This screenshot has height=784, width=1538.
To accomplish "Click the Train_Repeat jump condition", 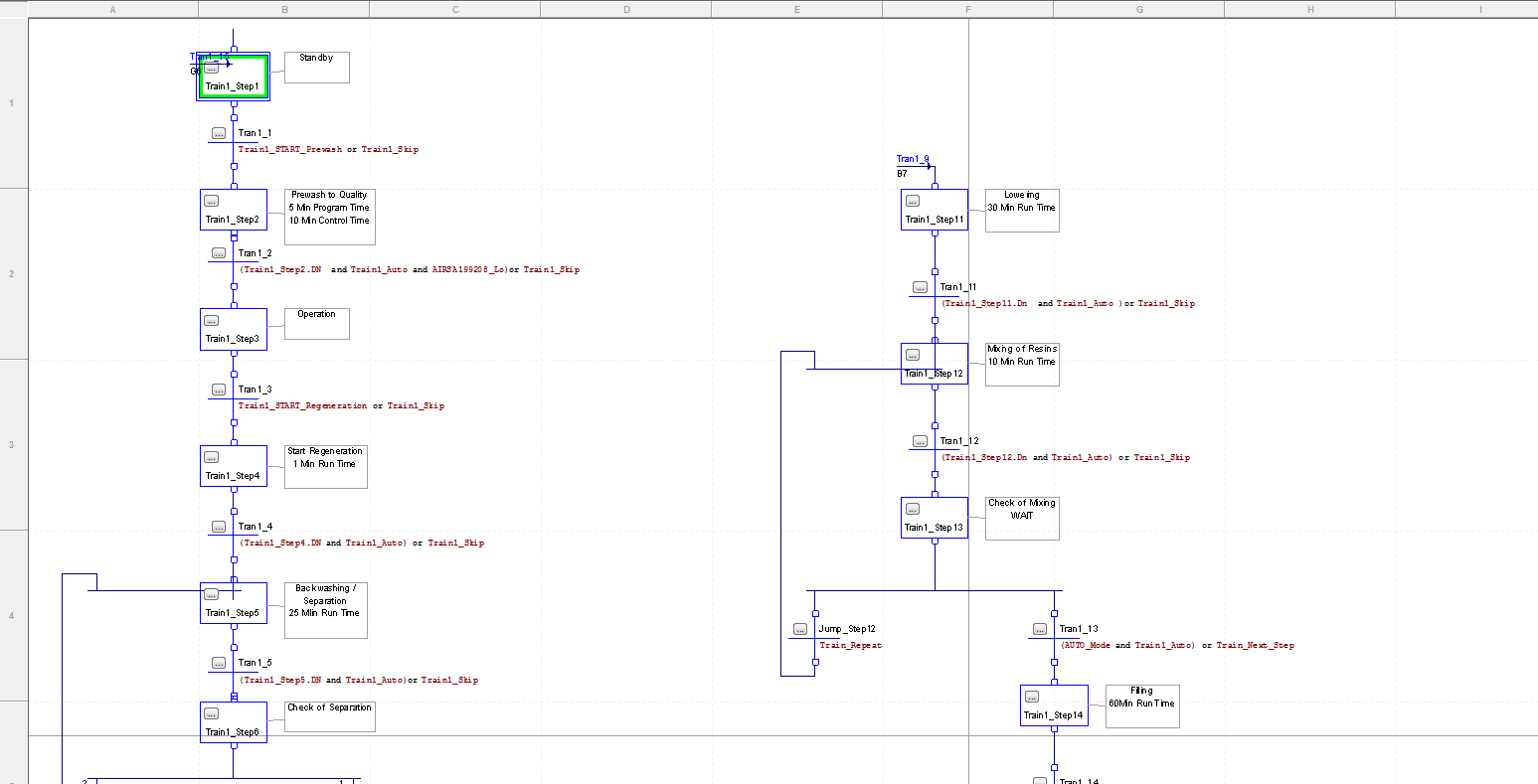I will click(850, 646).
